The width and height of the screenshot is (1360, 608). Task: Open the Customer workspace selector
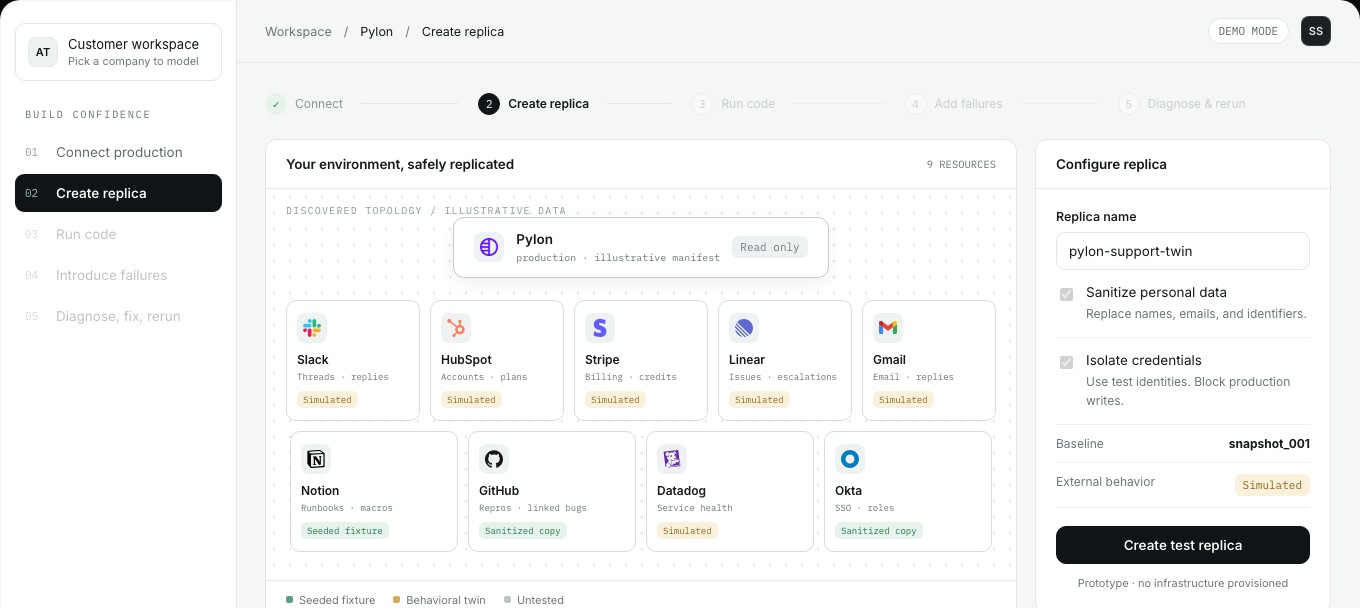(118, 52)
